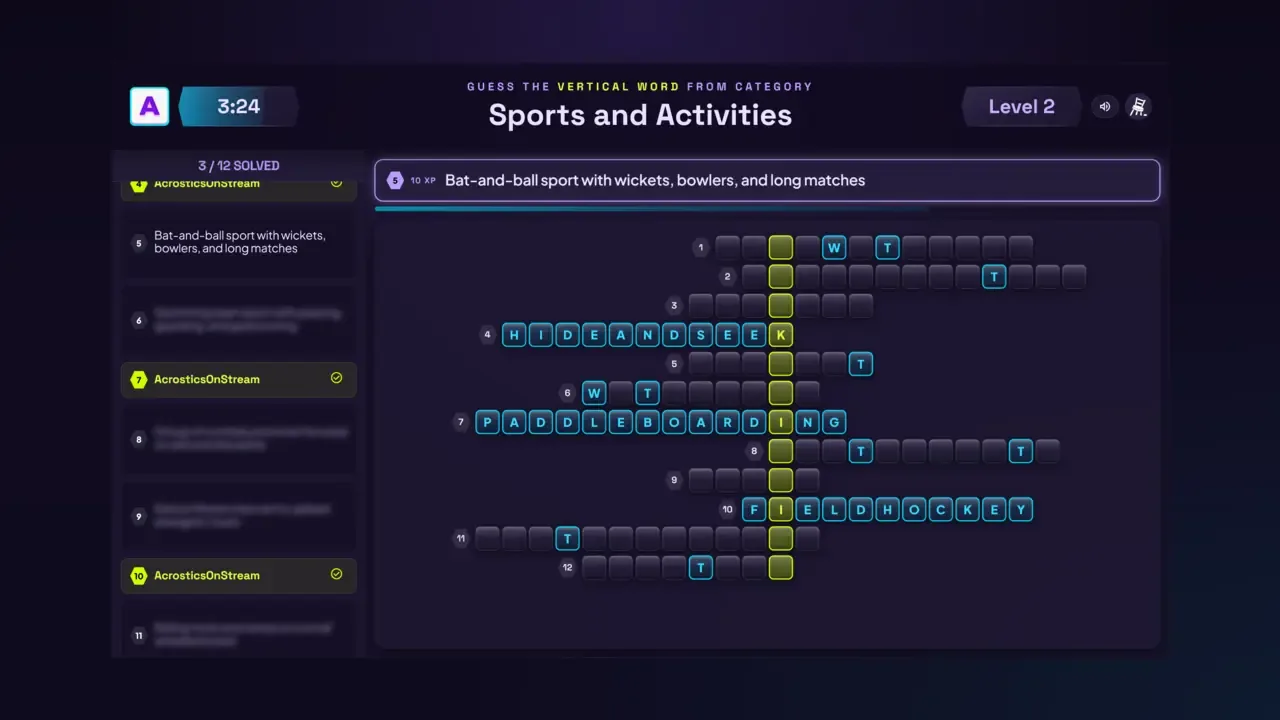The width and height of the screenshot is (1280, 720).
Task: Click checkmark on solved clue 10
Action: [x=336, y=574]
